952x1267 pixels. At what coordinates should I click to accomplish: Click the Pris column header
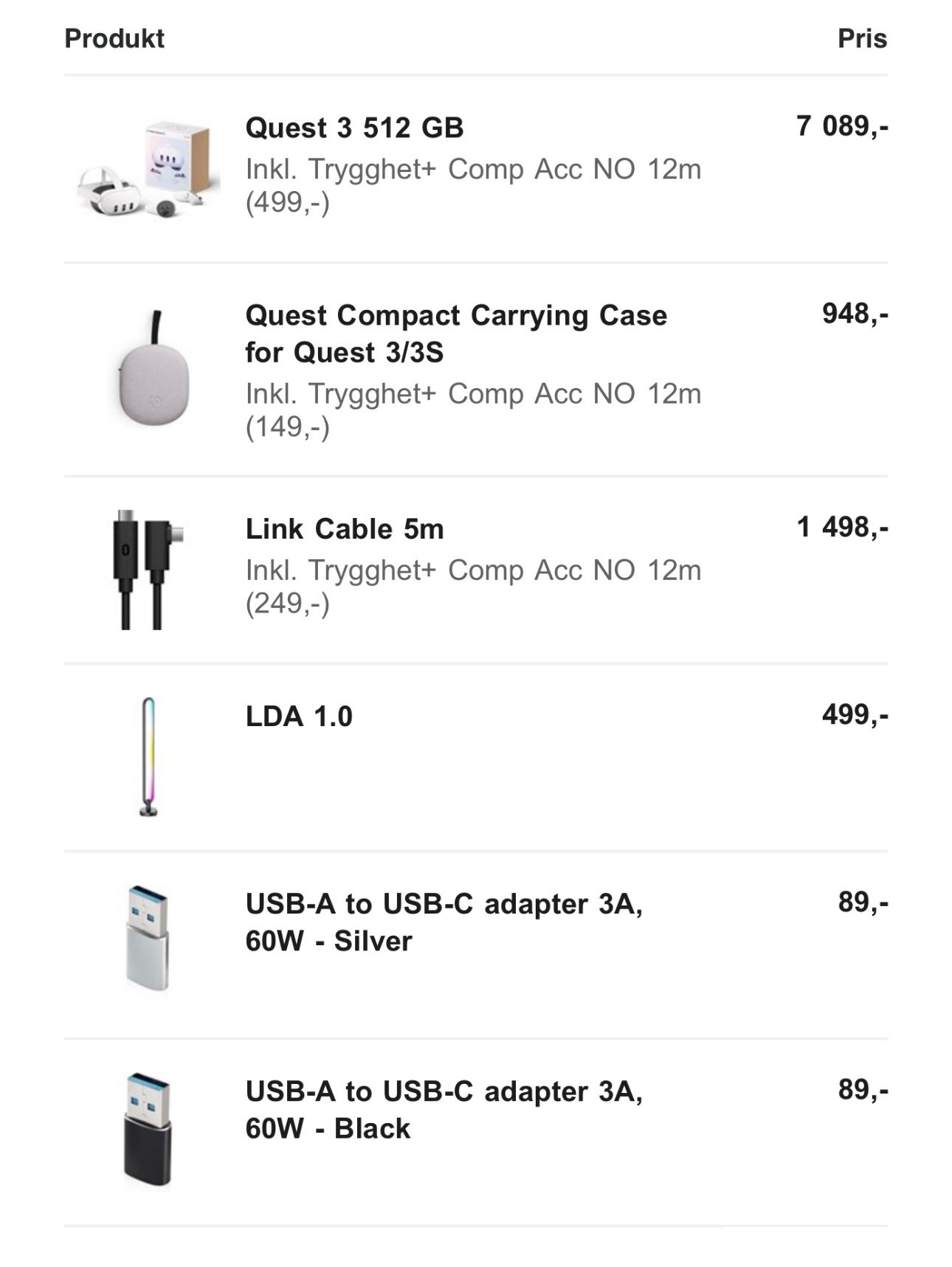pyautogui.click(x=862, y=38)
